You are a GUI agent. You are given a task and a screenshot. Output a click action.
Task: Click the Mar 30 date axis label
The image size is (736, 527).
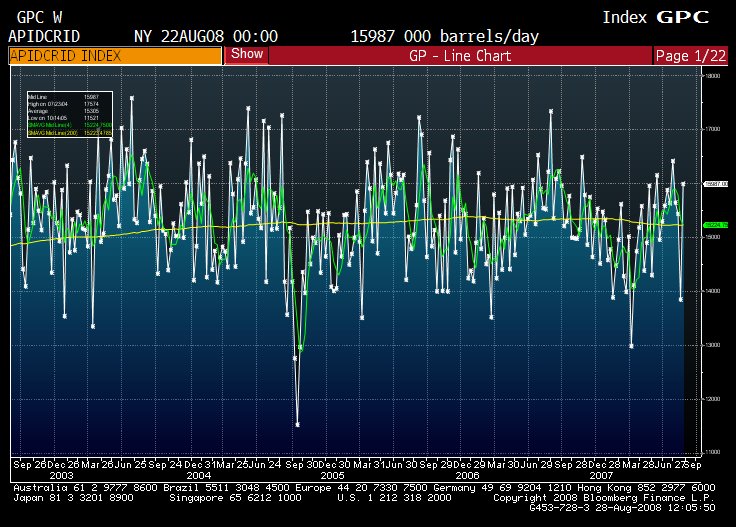(503, 465)
